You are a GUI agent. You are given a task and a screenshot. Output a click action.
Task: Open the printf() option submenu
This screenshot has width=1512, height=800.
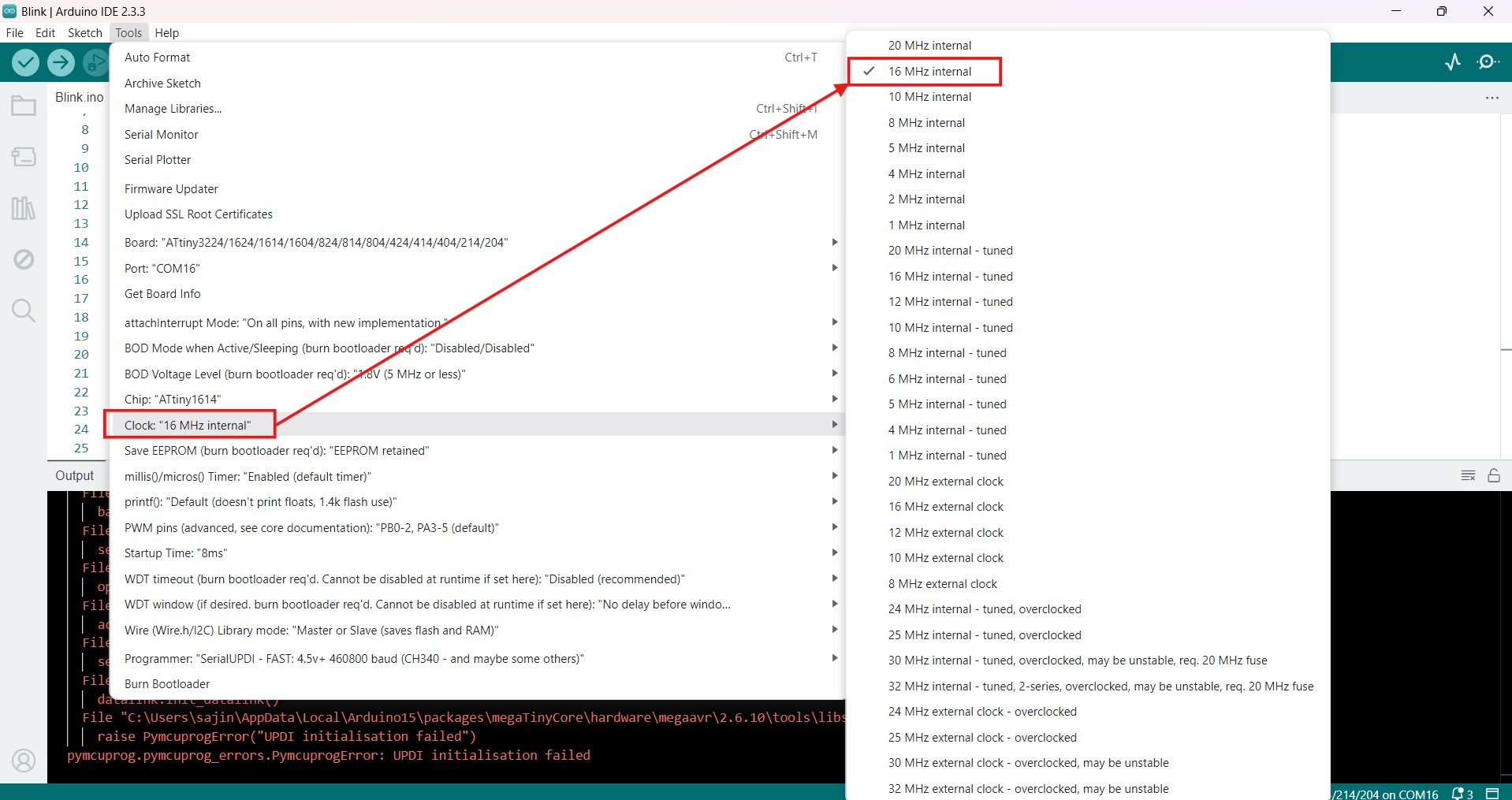tap(476, 502)
